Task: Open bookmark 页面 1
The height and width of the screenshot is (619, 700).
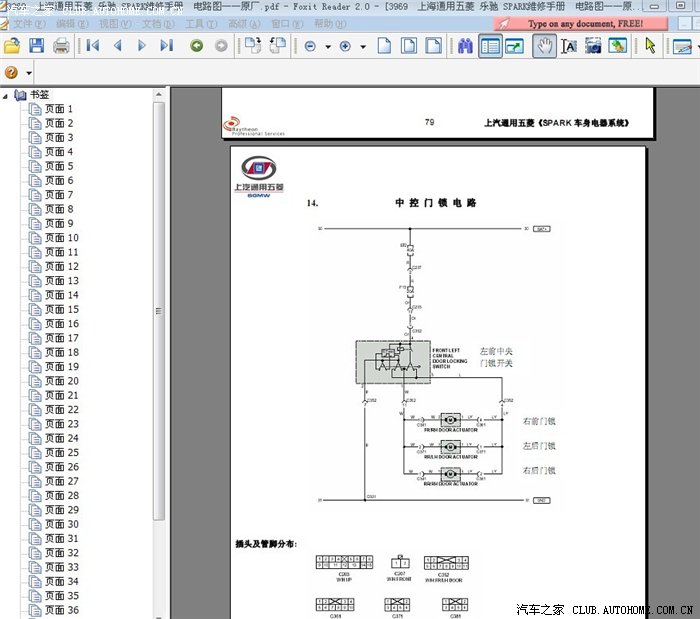Action: click(58, 109)
